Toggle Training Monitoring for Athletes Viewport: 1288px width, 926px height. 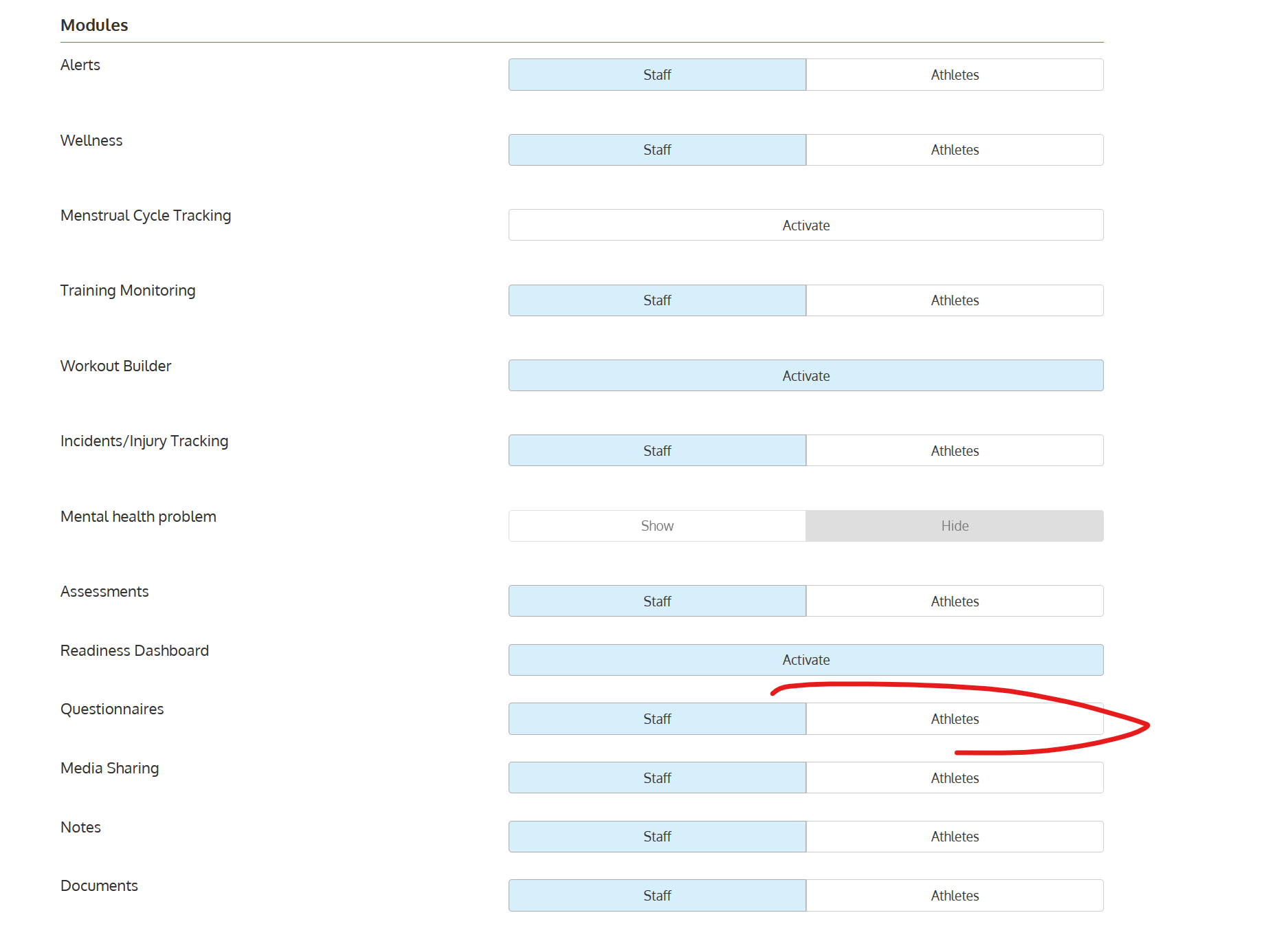tap(955, 300)
